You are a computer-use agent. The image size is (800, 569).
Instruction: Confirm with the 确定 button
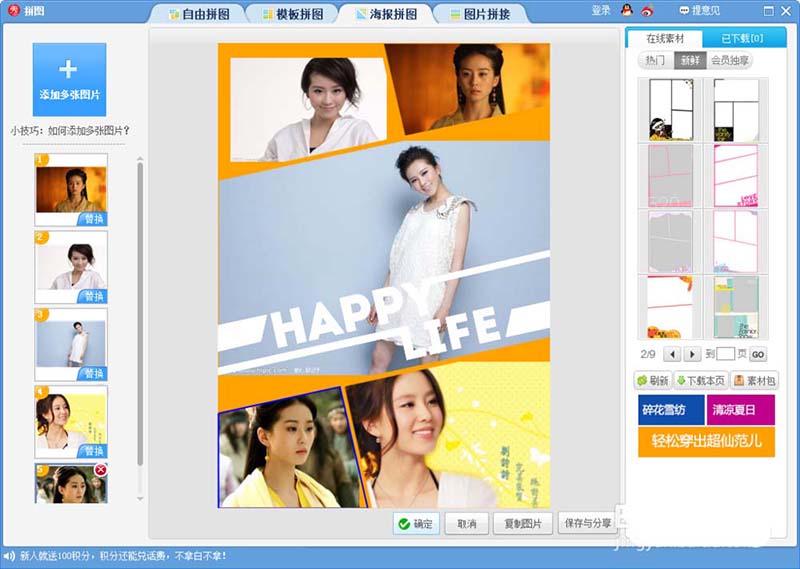click(416, 524)
